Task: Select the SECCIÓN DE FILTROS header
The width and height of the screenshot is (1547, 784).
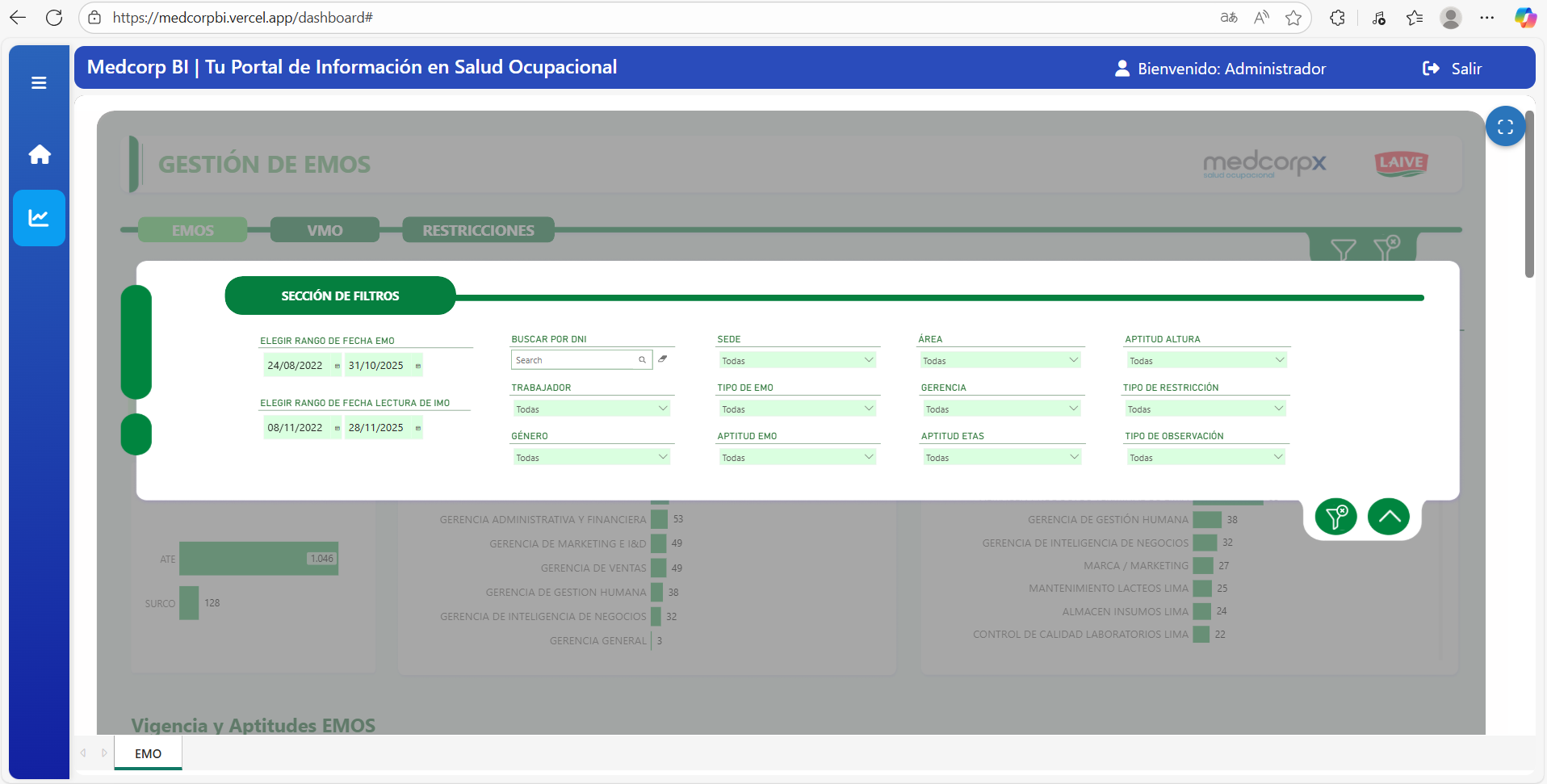Action: pos(340,296)
